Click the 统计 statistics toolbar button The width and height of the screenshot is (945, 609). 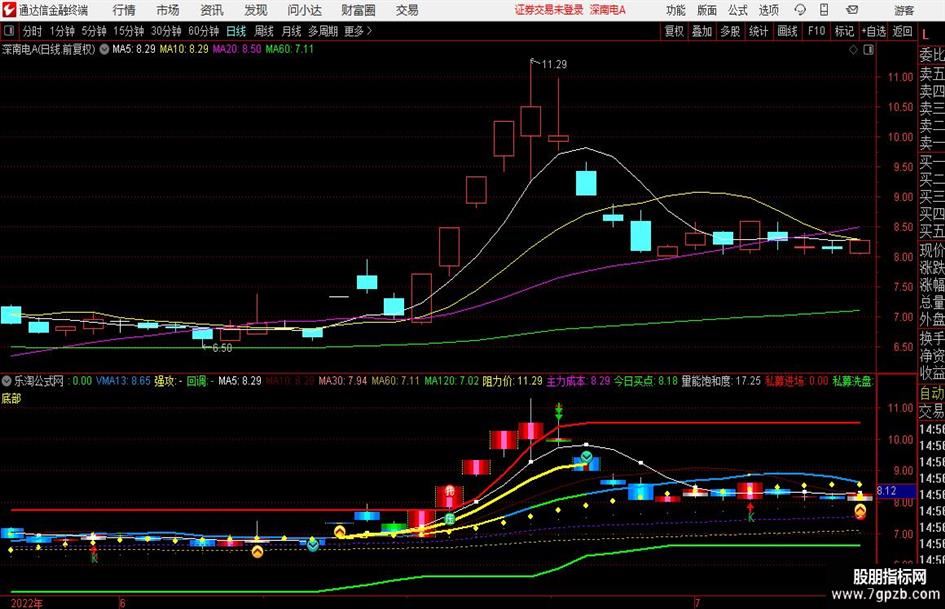pos(758,31)
